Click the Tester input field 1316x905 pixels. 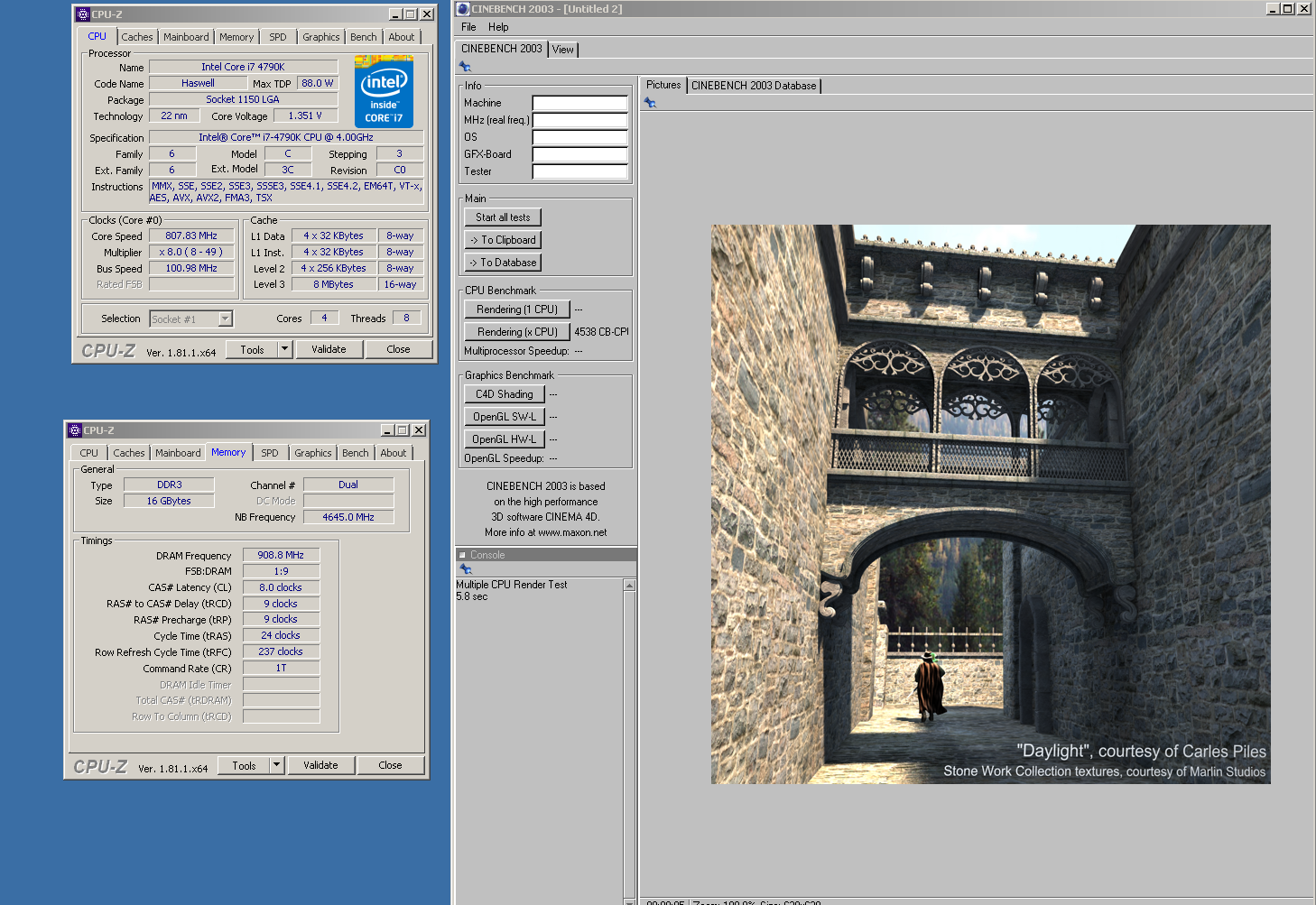pyautogui.click(x=579, y=171)
